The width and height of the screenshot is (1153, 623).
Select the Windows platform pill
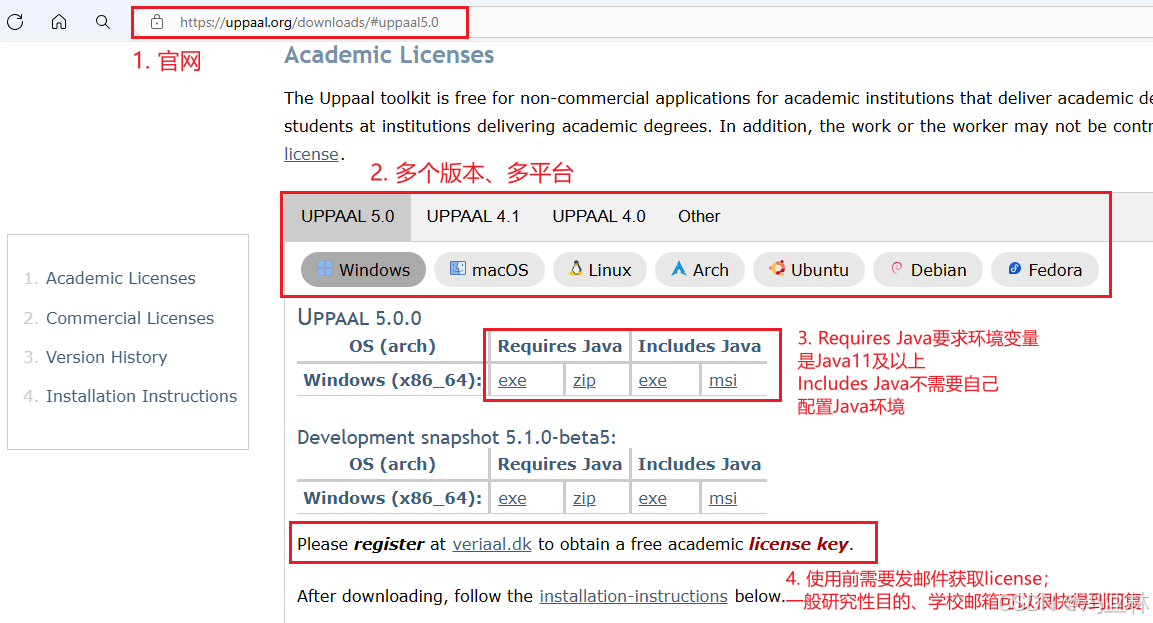click(x=363, y=270)
